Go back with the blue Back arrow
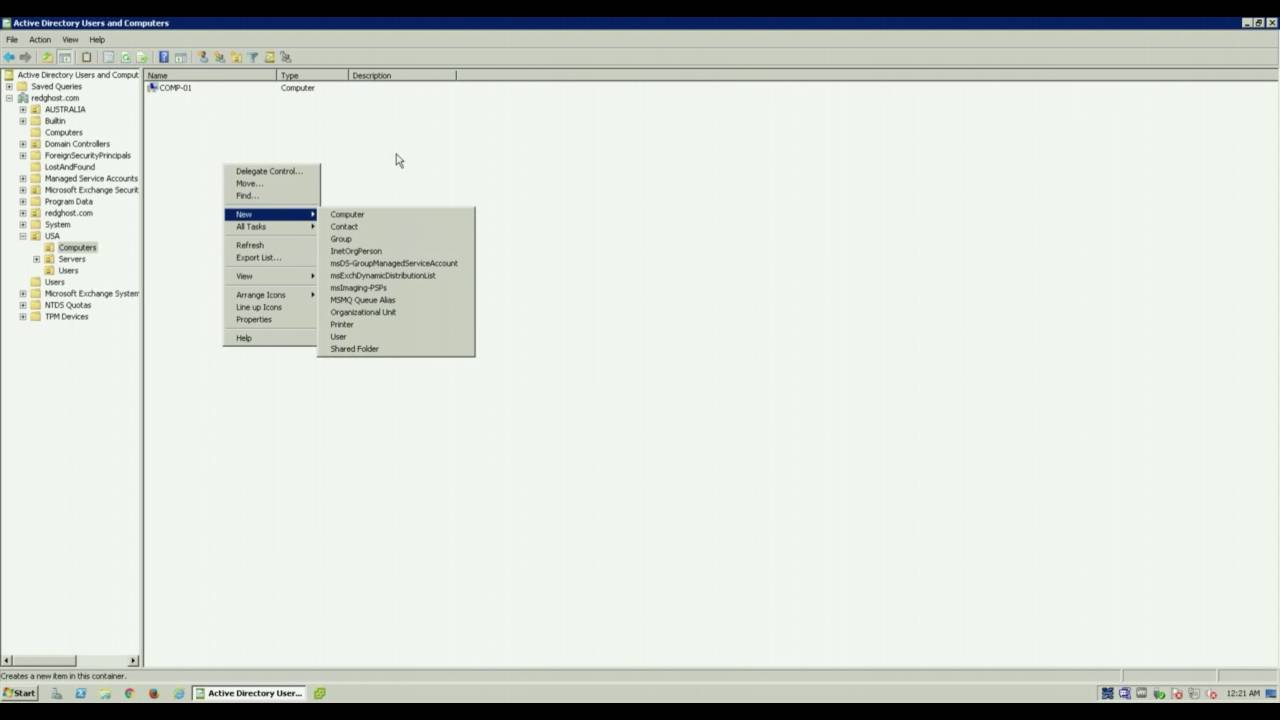The width and height of the screenshot is (1280, 720). (9, 57)
